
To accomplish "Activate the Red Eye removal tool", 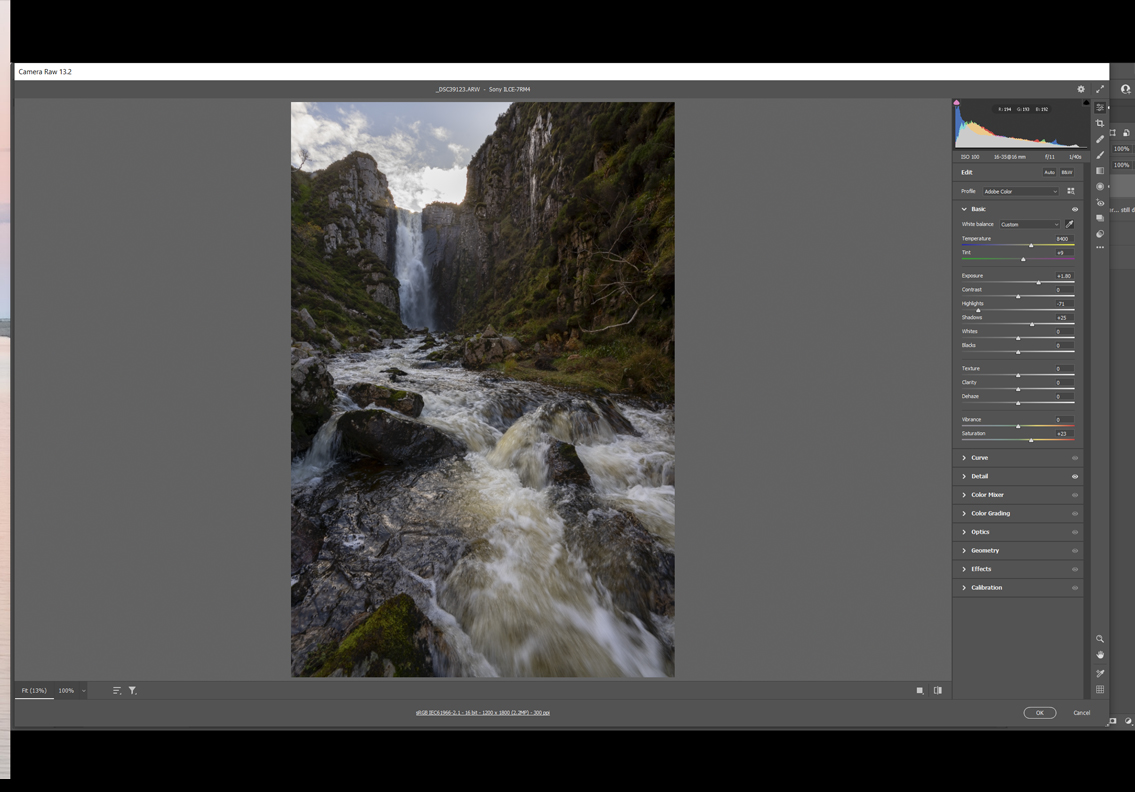I will point(1100,203).
